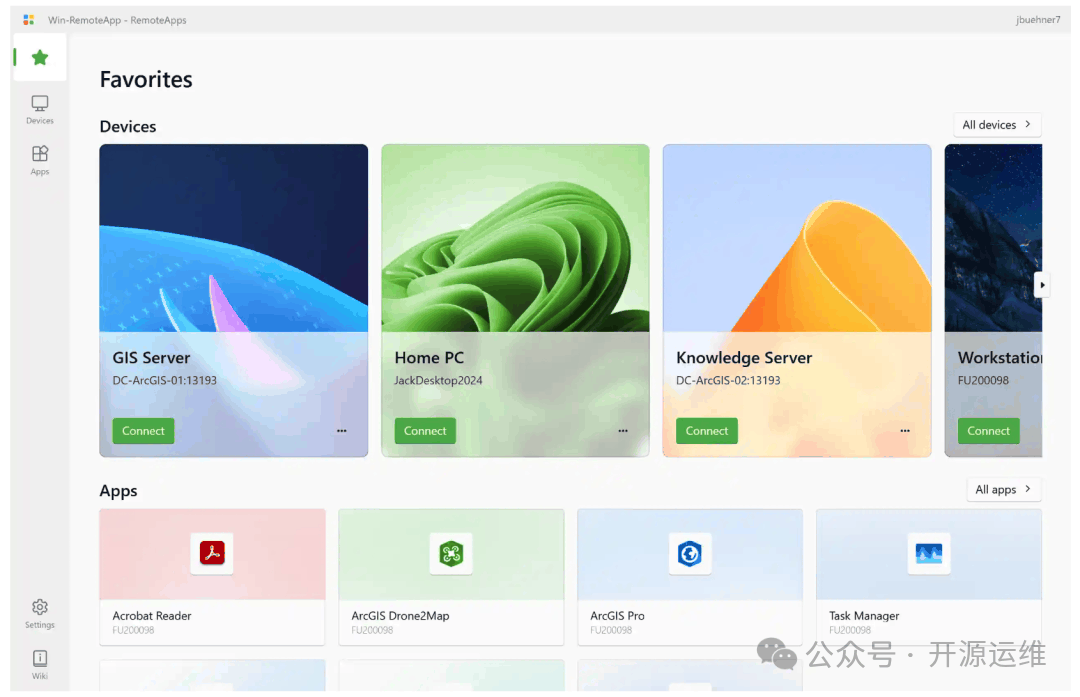The image size is (1080, 697).
Task: Open more options for Home PC
Action: click(623, 430)
